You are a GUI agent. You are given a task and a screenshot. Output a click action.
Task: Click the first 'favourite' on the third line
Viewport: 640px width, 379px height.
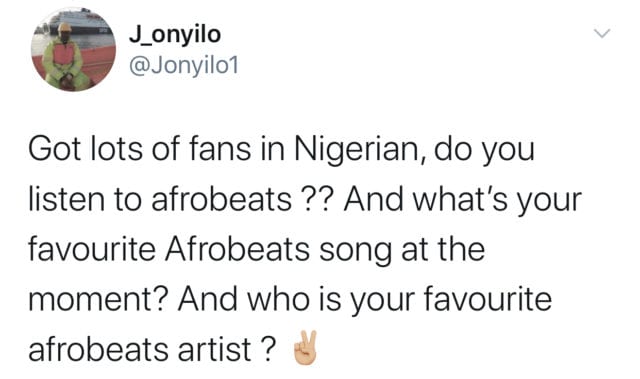point(92,249)
